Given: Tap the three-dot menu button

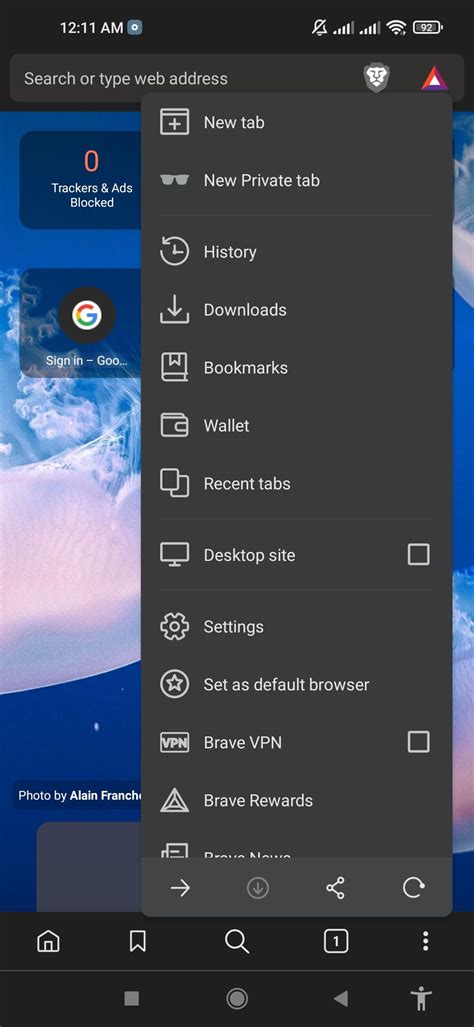Looking at the screenshot, I should 426,941.
